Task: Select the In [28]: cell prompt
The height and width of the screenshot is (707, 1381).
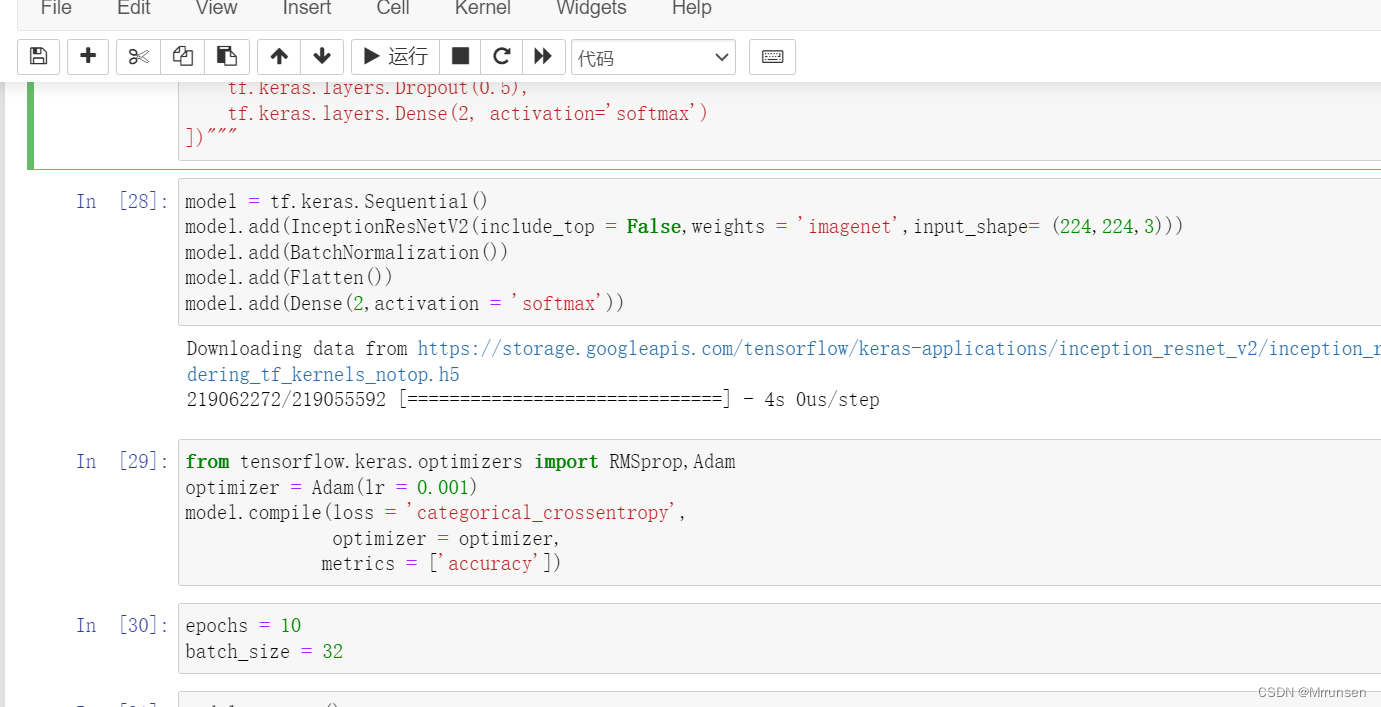Action: coord(122,201)
